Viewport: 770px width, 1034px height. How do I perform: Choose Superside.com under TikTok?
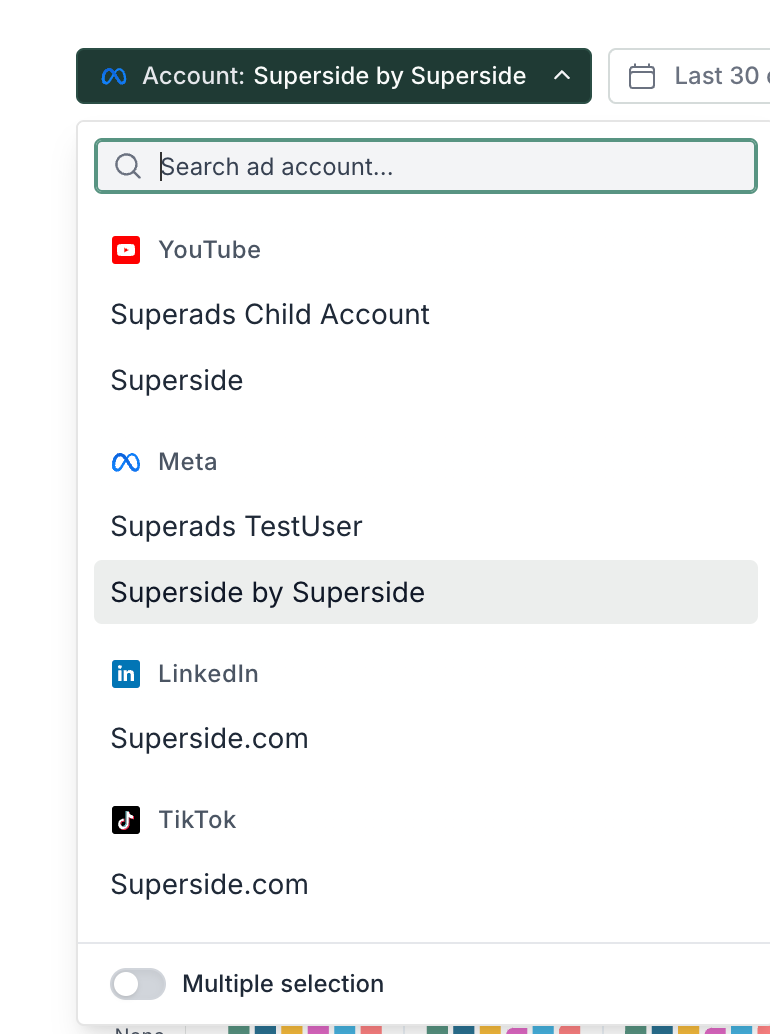tap(209, 884)
